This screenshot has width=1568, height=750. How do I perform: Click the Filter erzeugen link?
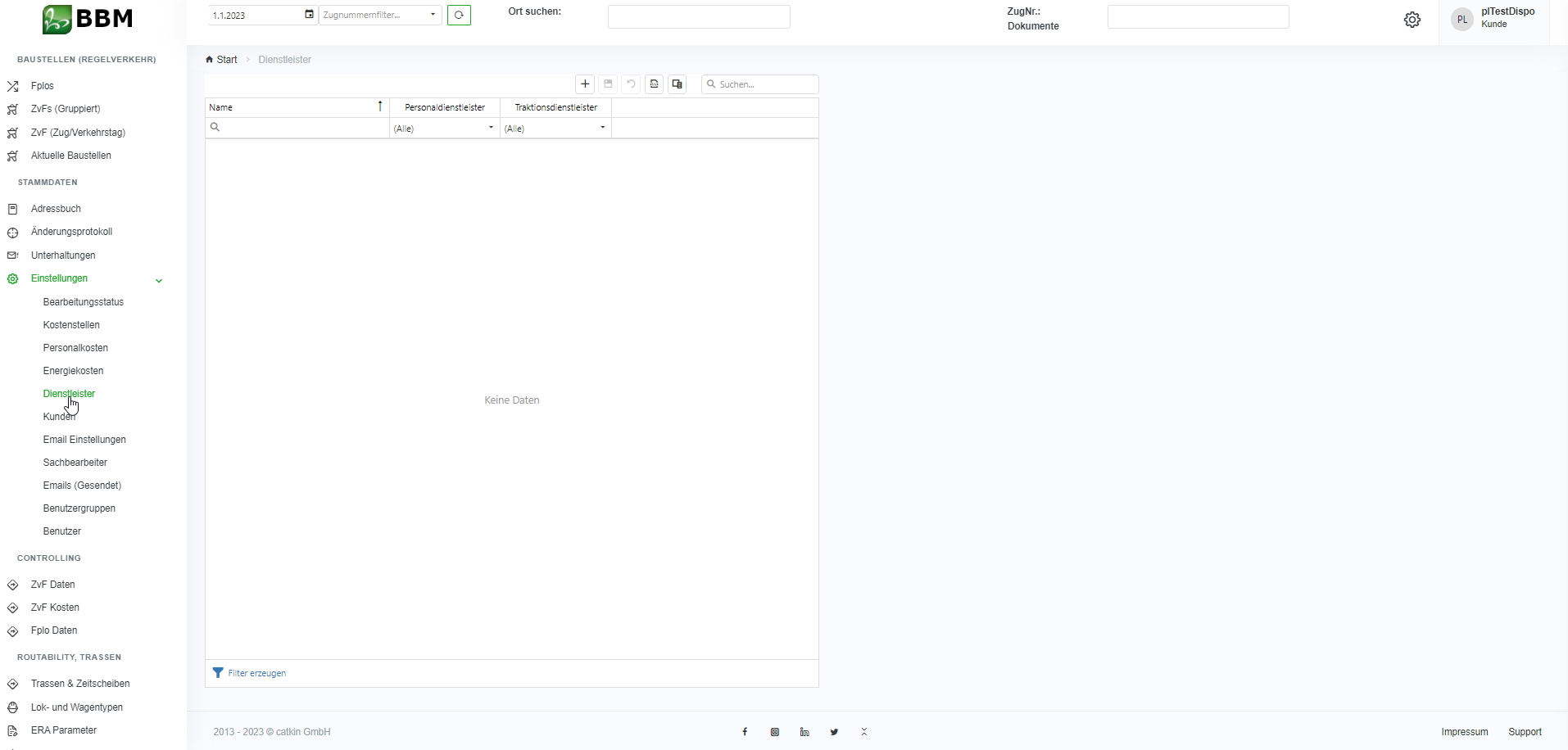[256, 673]
